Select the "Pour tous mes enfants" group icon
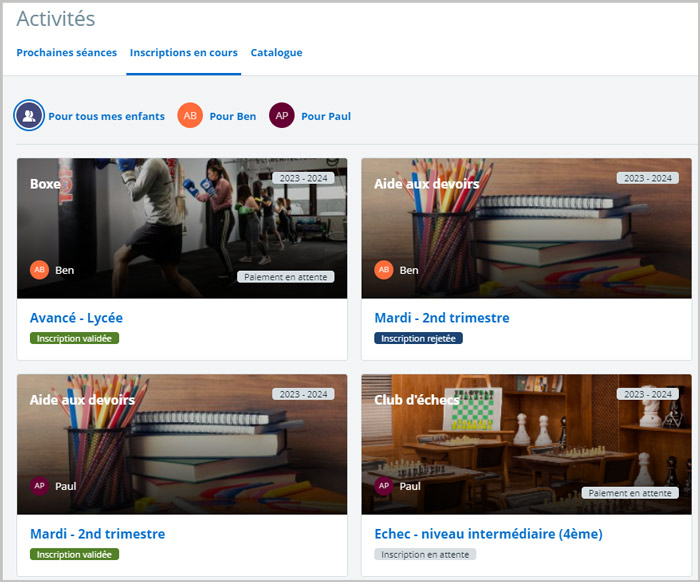This screenshot has width=700, height=582. [x=29, y=116]
